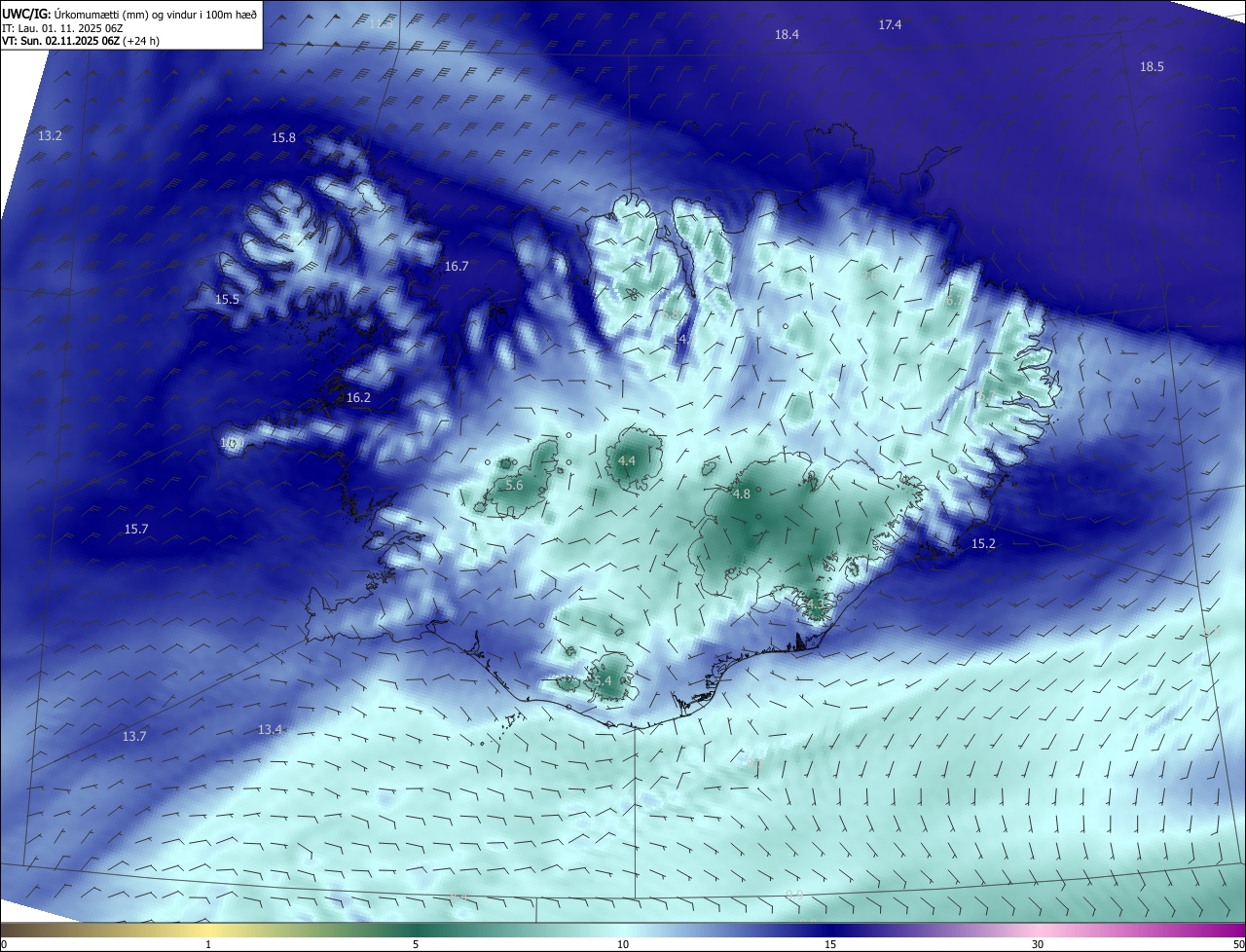1246x952 pixels.
Task: Click the 17.4 value label
Action: [x=890, y=24]
